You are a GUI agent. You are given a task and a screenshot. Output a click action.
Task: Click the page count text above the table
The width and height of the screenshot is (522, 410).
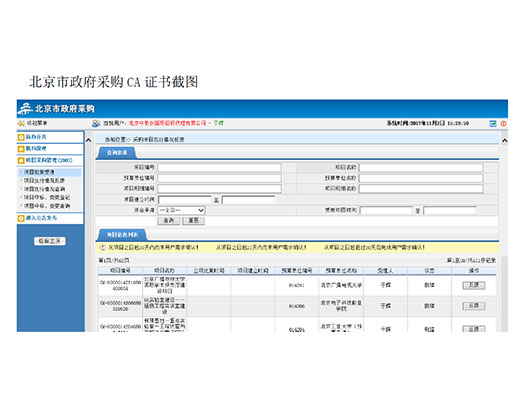(x=114, y=260)
